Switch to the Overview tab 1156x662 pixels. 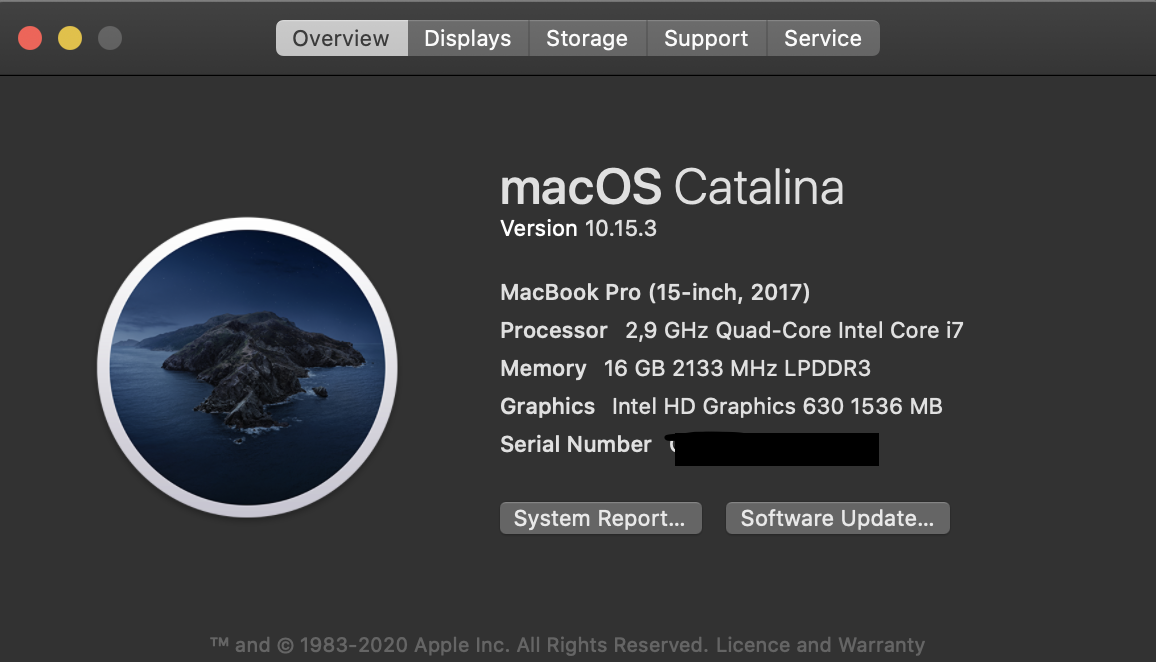(x=341, y=39)
